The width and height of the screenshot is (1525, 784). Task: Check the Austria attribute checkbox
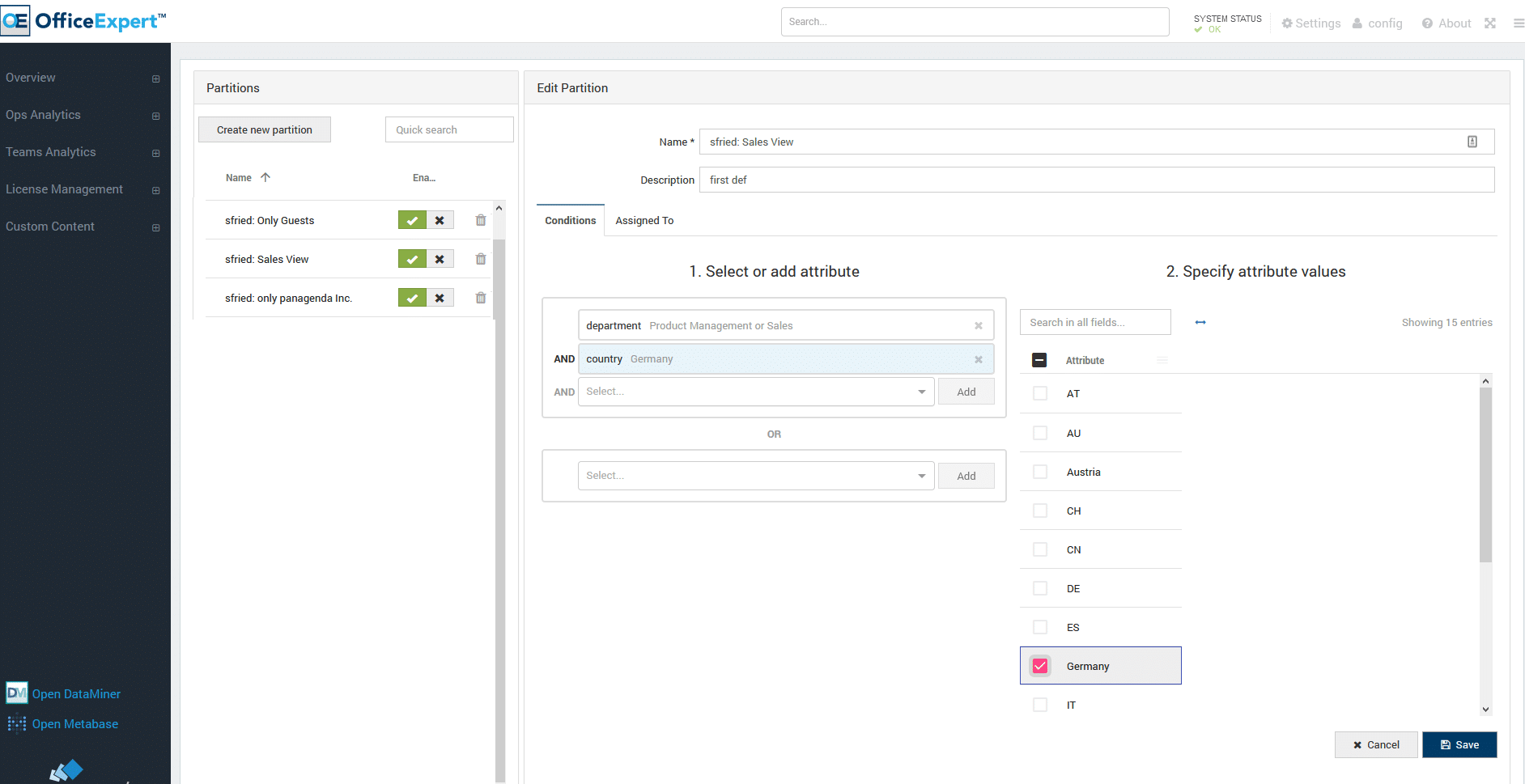[1040, 472]
